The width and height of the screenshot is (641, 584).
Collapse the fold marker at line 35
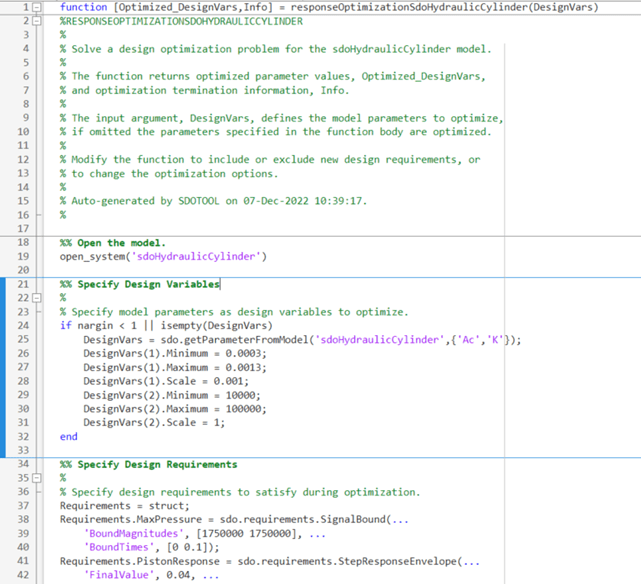pyautogui.click(x=37, y=478)
